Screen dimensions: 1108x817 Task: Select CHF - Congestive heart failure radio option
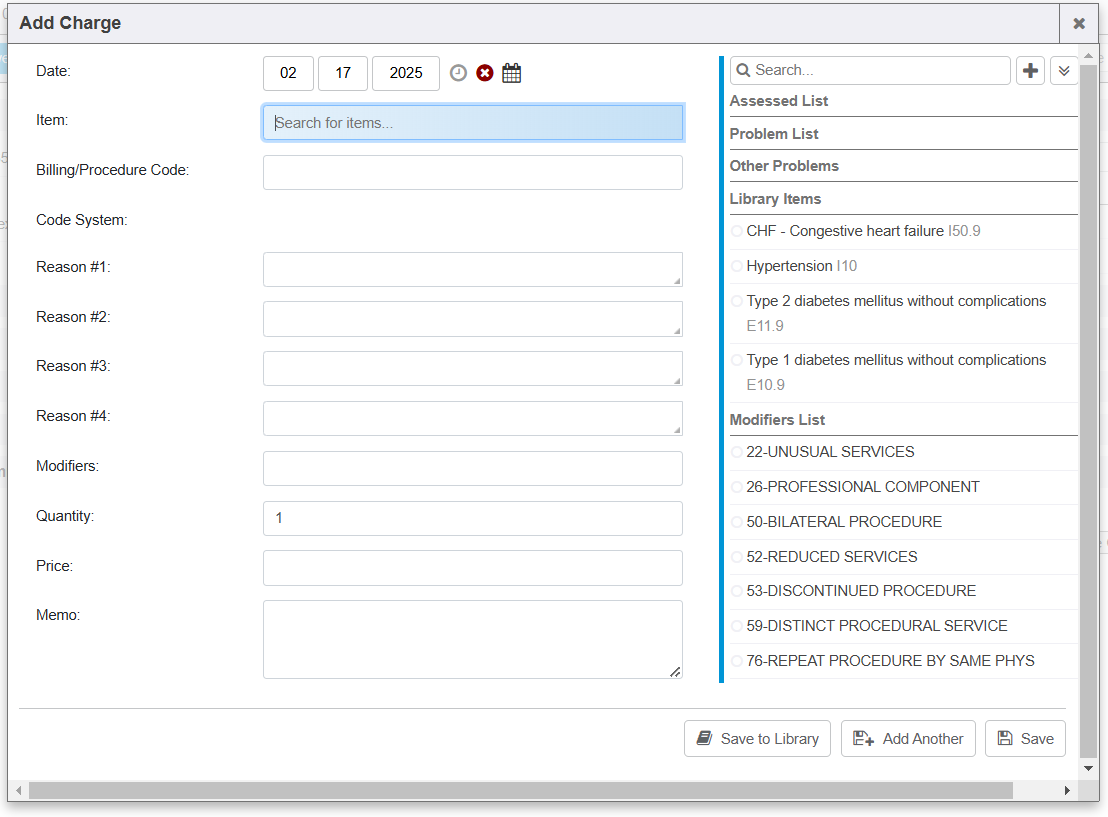737,232
